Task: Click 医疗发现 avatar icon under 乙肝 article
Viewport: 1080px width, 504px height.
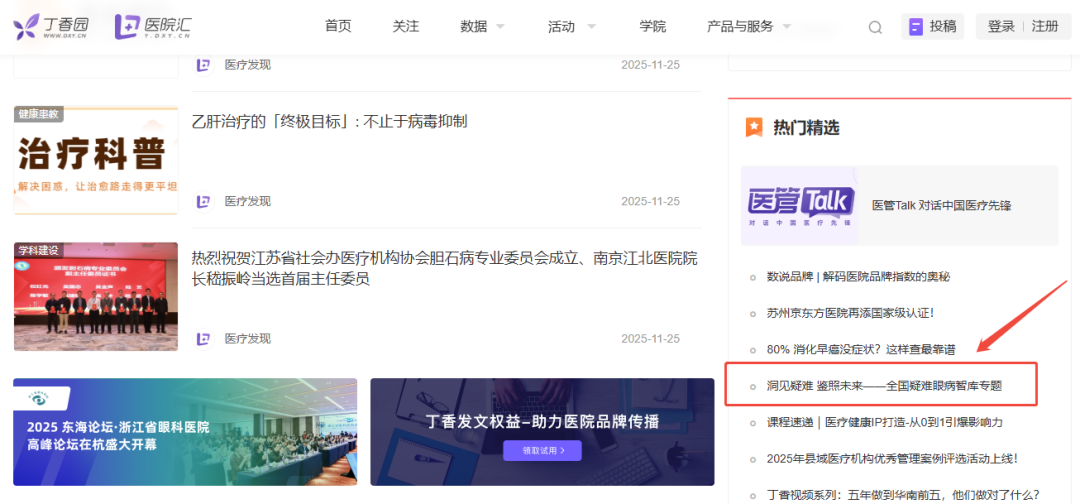Action: 203,202
